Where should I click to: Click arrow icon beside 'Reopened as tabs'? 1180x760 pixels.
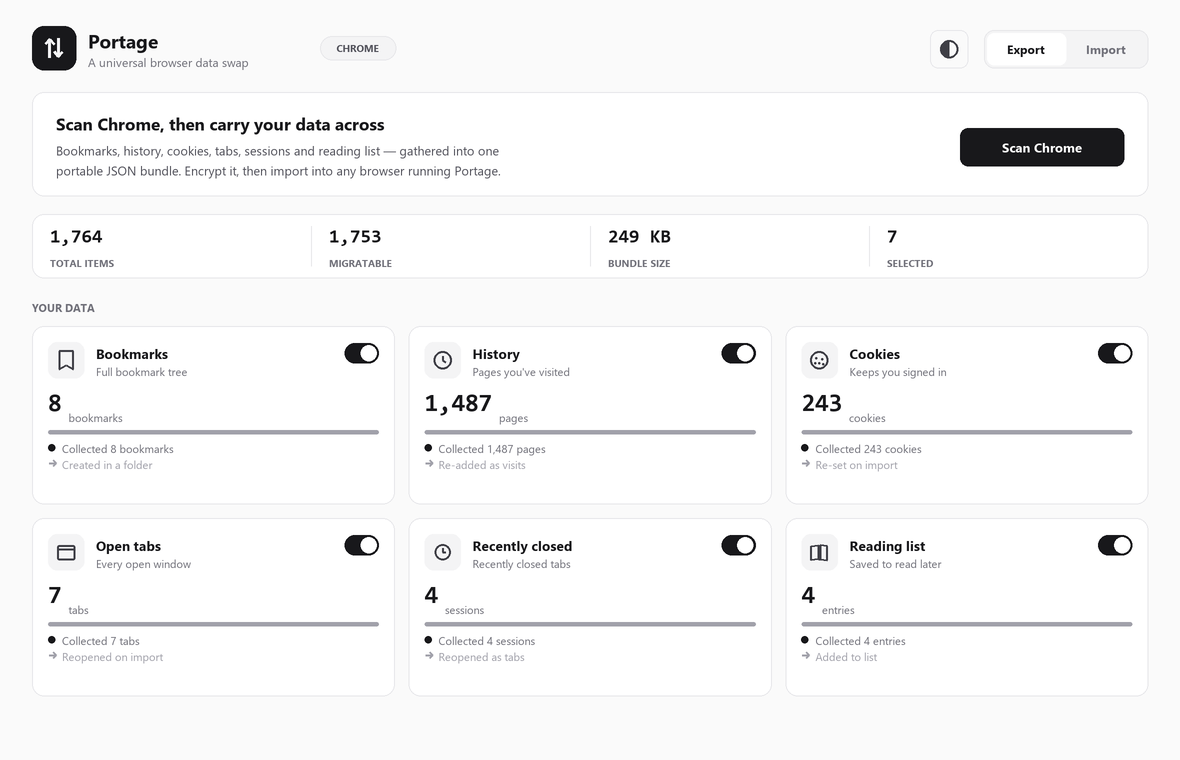tap(429, 656)
